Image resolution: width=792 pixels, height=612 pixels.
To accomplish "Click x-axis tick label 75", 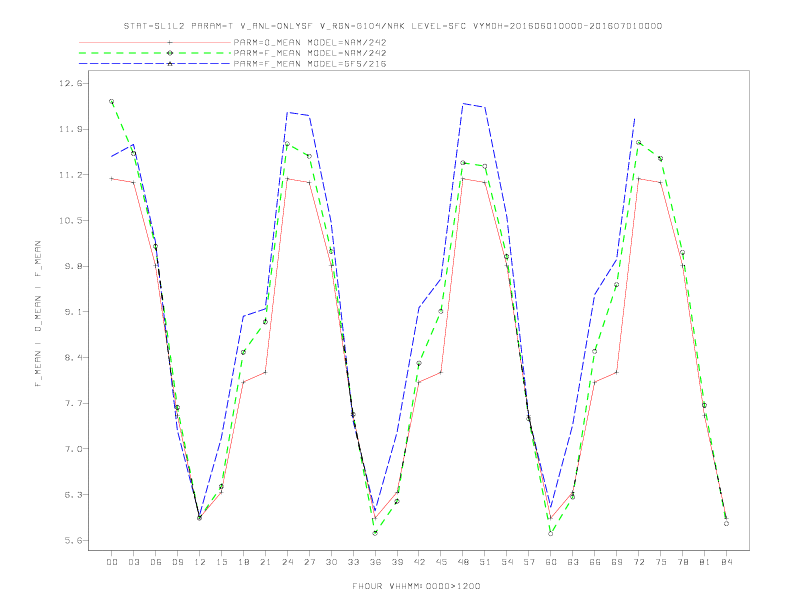I will tap(661, 562).
